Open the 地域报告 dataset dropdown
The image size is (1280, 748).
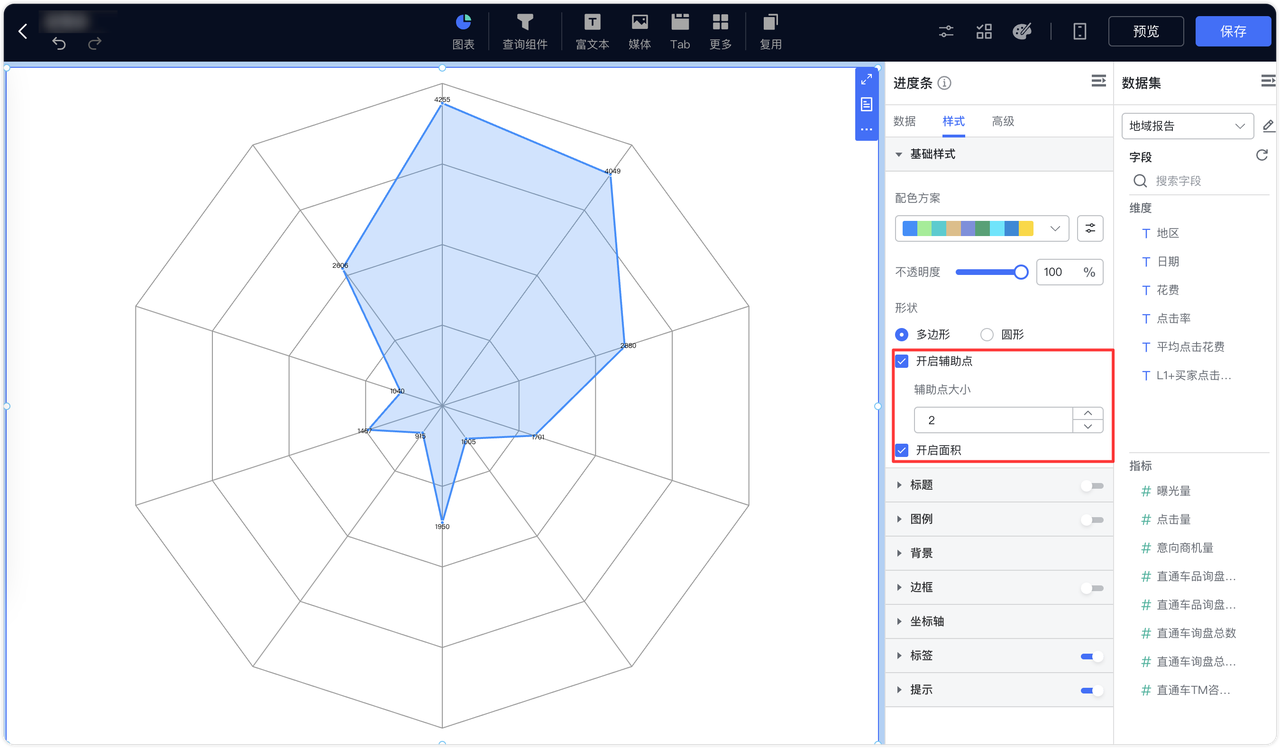coord(1188,126)
